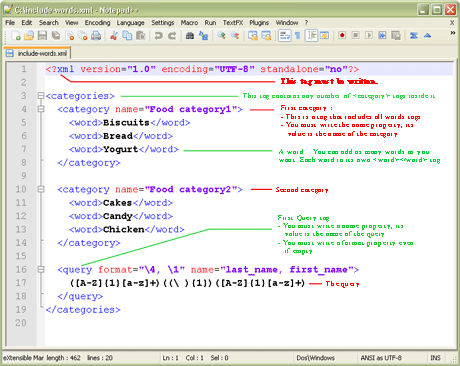Open the View menu
Image resolution: width=460 pixels, height=366 pixels.
71,23
